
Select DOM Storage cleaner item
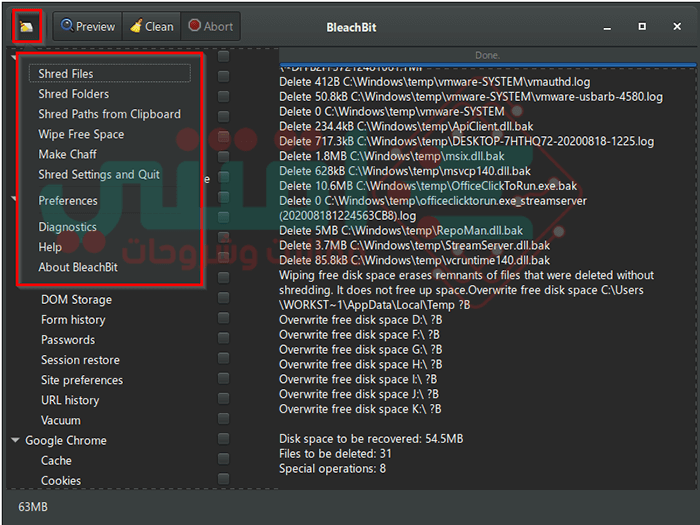[x=76, y=300]
